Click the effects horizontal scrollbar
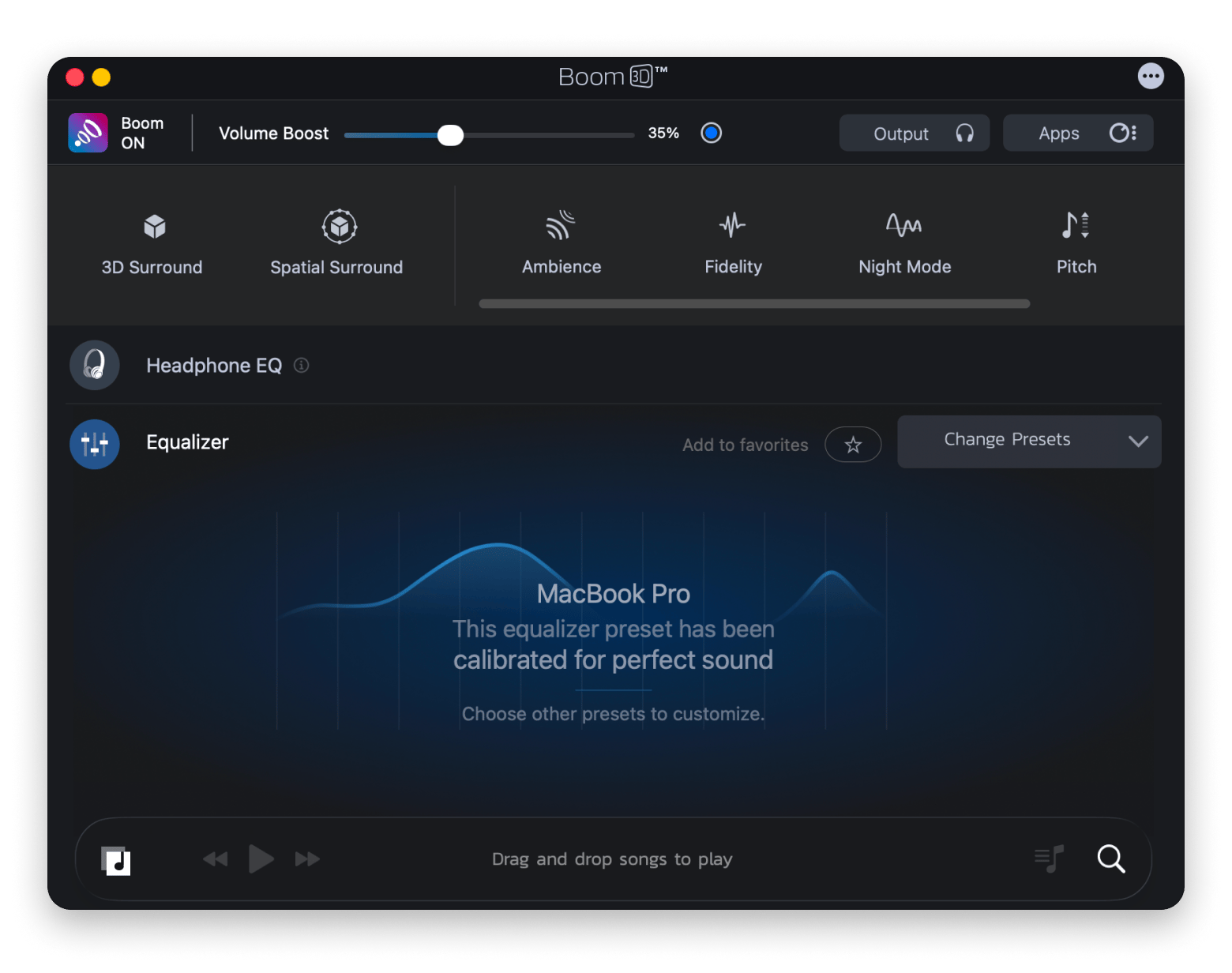The width and height of the screenshot is (1232, 973). pyautogui.click(x=754, y=303)
